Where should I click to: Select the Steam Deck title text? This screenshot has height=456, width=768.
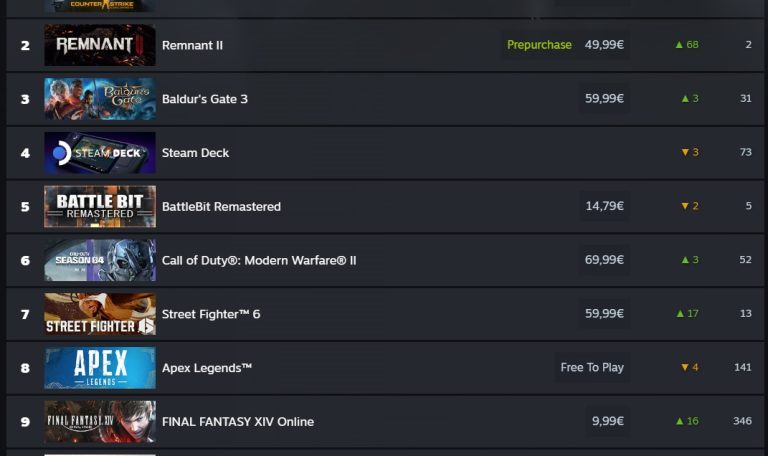tap(195, 153)
